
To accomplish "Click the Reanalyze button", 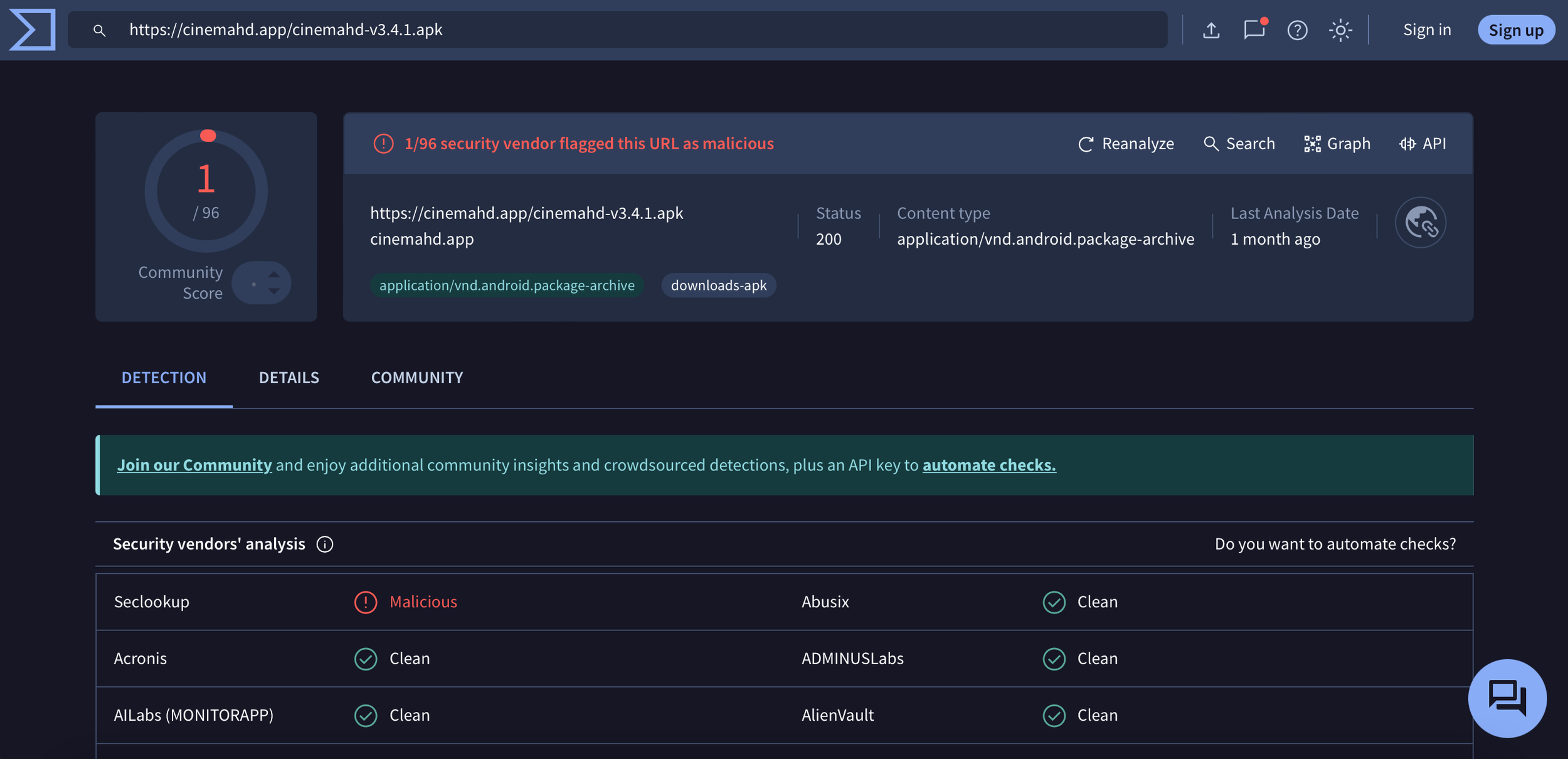I will 1126,144.
